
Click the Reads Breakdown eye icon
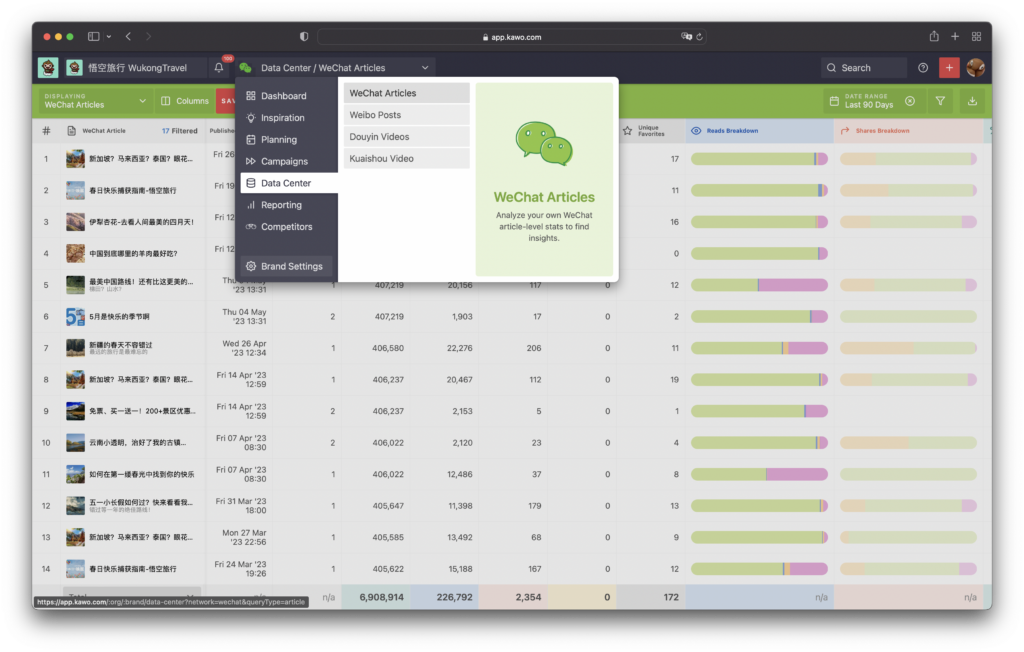(696, 131)
